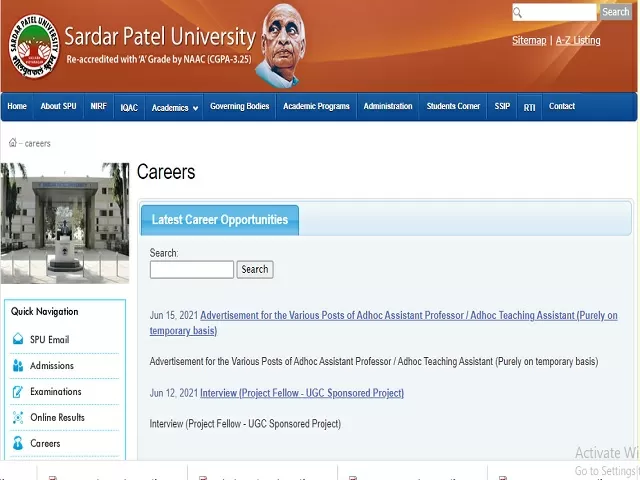Click the plain Adhoc advertisement description text
Screen dimensions: 640x480
[x=374, y=362]
